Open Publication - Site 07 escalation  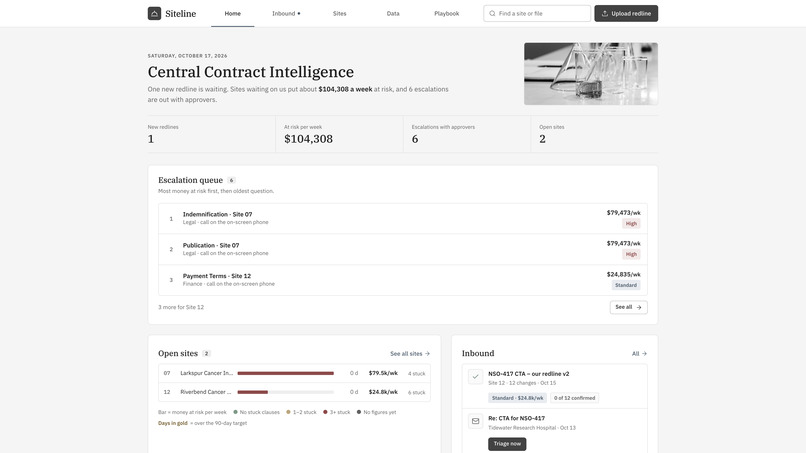[402, 249]
